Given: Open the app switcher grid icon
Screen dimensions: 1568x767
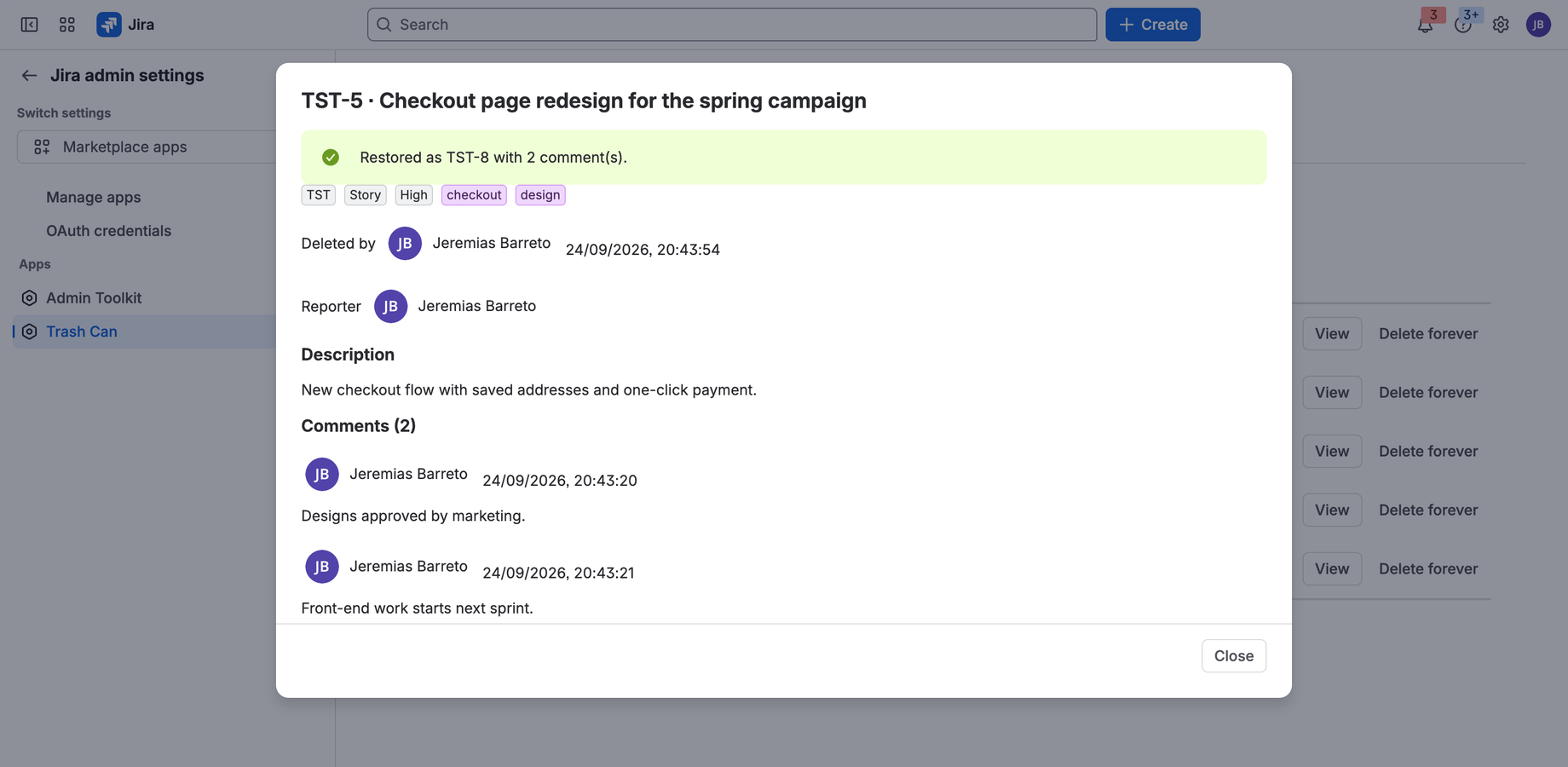Looking at the screenshot, I should coord(67,25).
